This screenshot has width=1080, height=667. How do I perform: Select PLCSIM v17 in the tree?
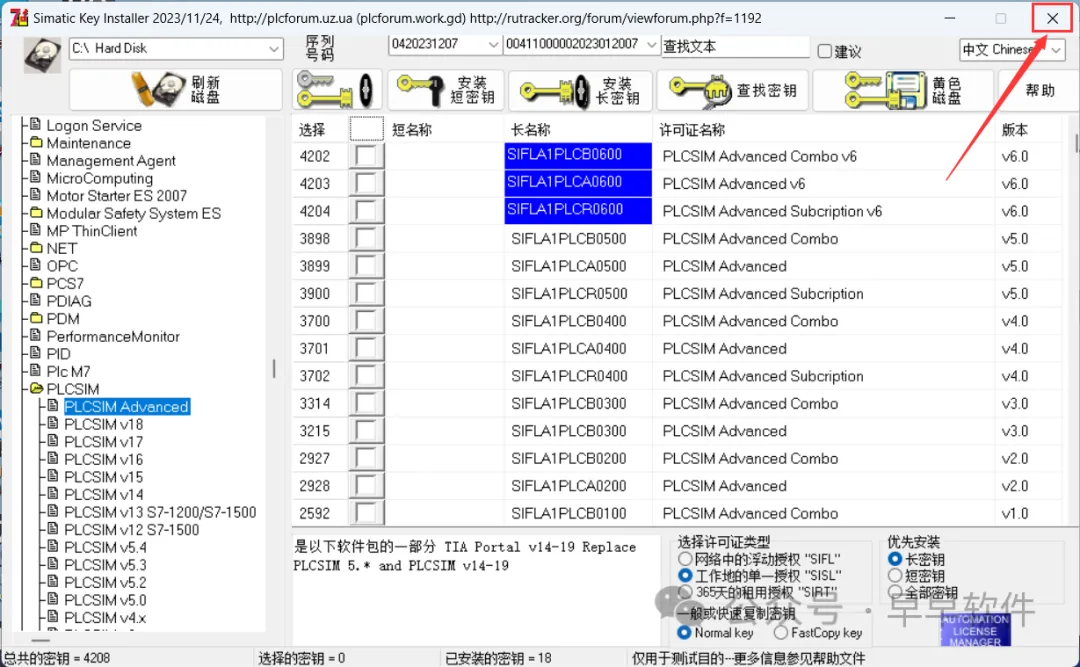click(103, 442)
